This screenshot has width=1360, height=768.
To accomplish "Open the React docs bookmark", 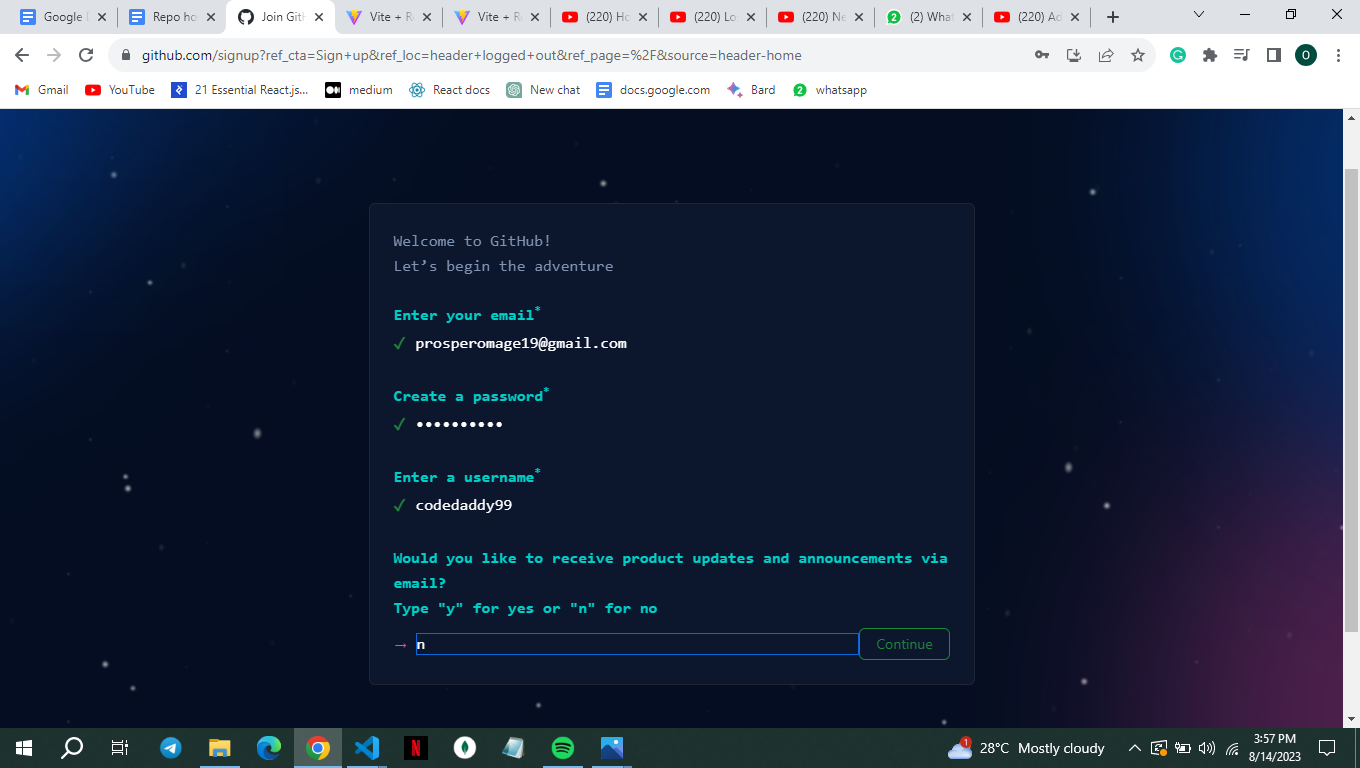I will pos(450,90).
